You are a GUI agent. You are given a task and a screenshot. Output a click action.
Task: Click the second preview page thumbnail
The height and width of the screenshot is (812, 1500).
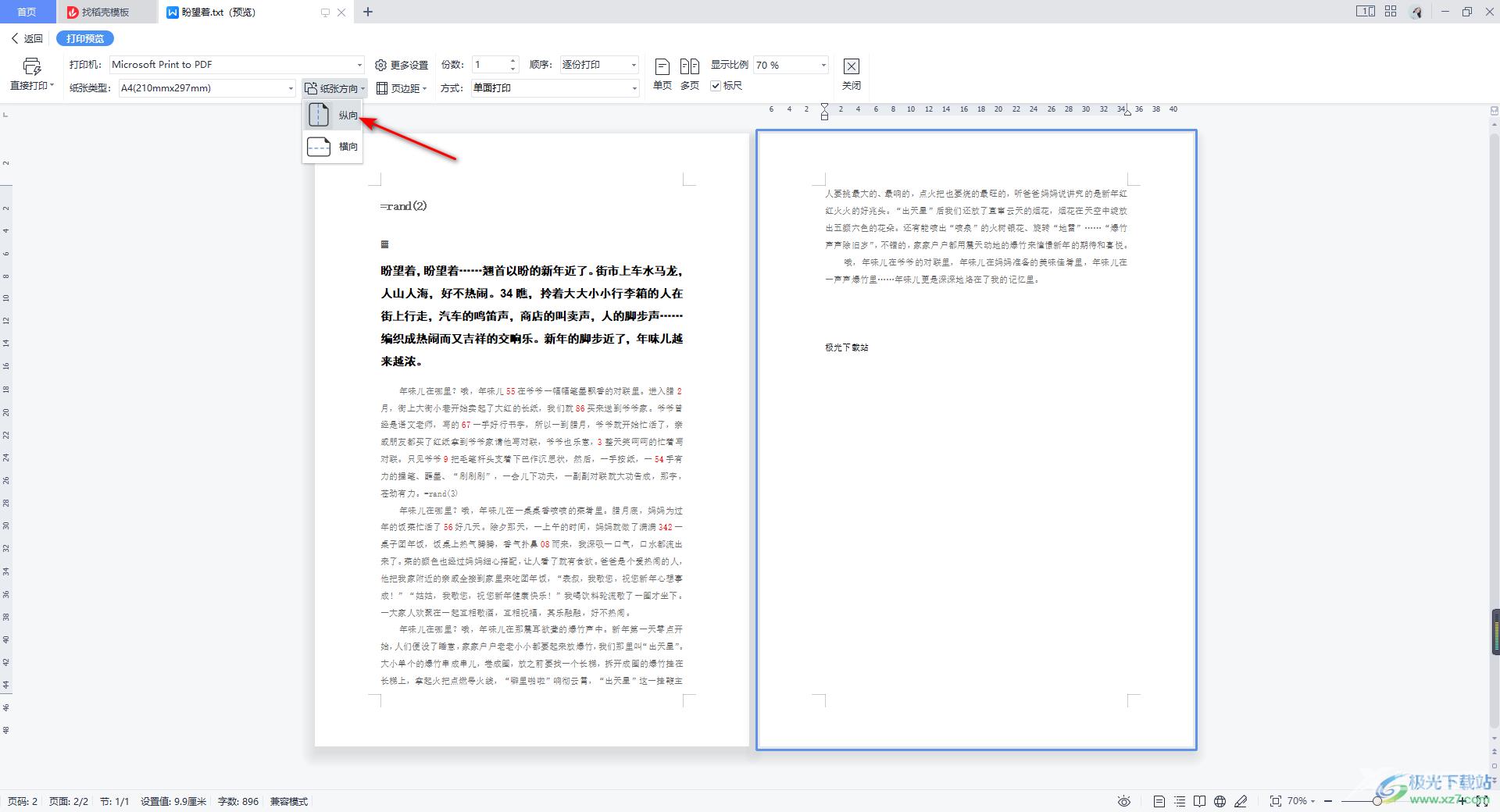tap(977, 440)
